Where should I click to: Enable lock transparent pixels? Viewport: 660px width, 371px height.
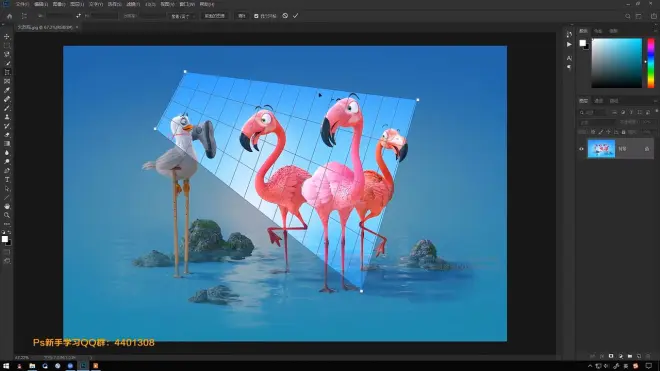[593, 132]
